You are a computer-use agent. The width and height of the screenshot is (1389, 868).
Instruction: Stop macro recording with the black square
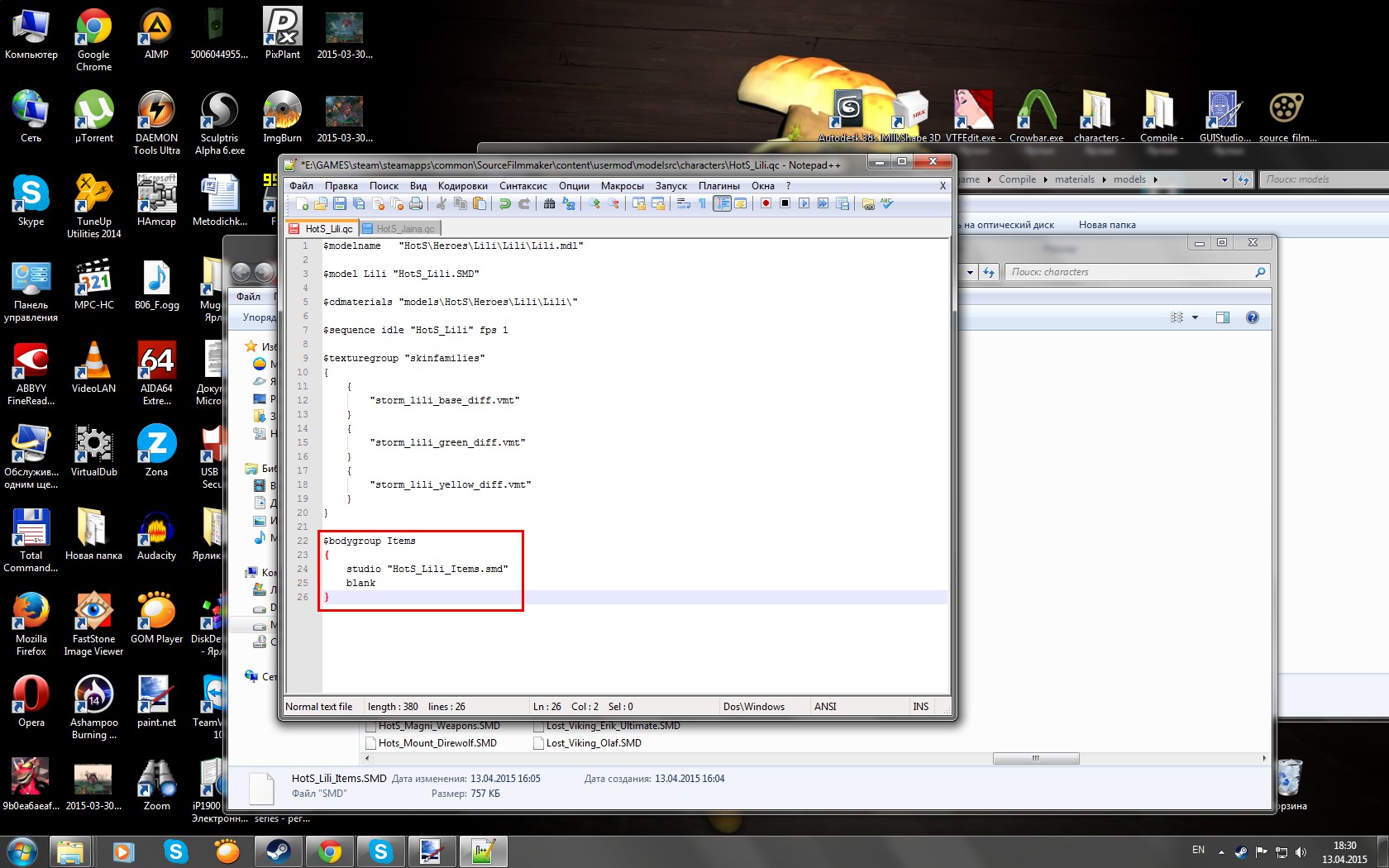tap(785, 204)
